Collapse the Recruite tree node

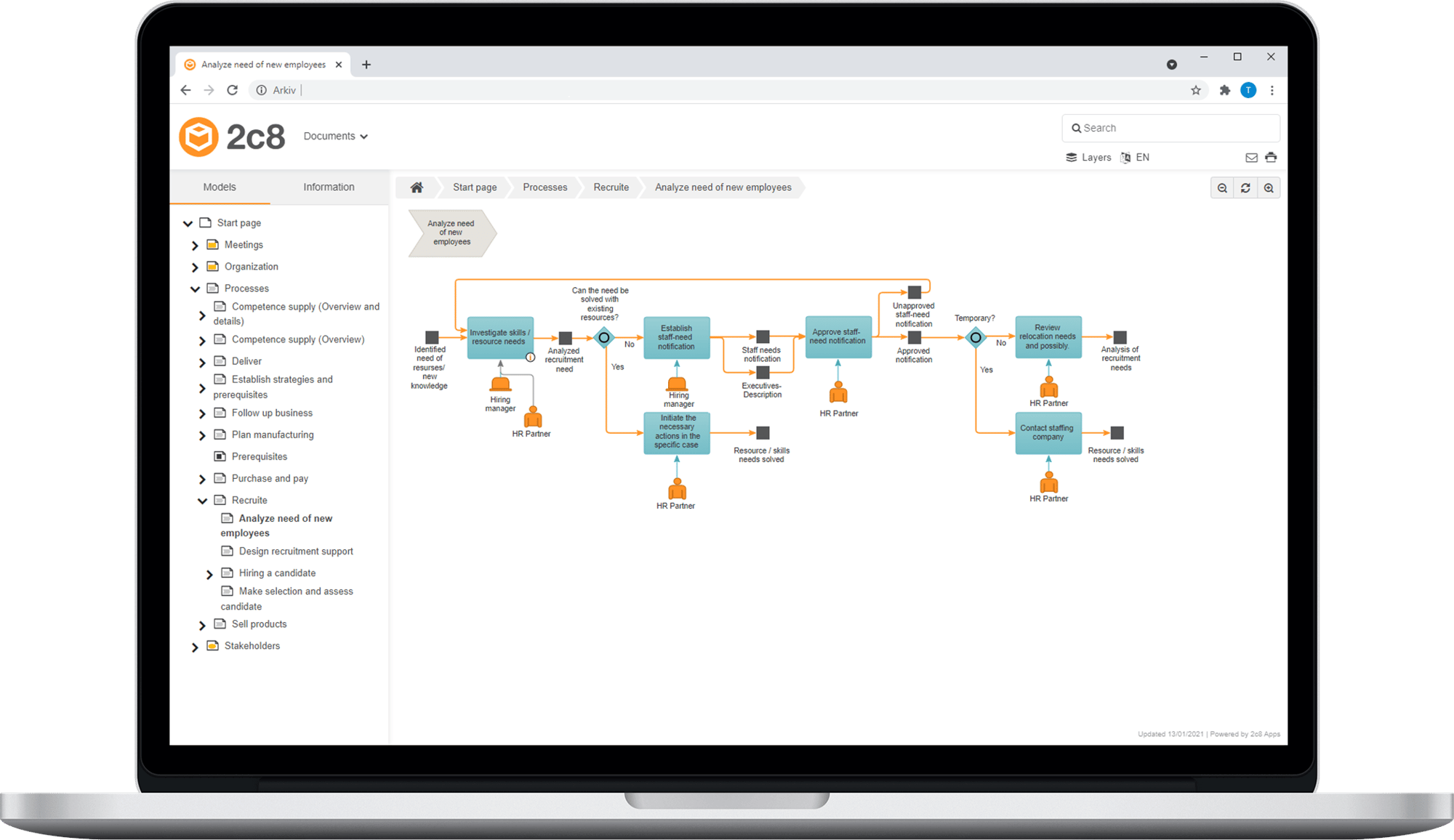[202, 501]
